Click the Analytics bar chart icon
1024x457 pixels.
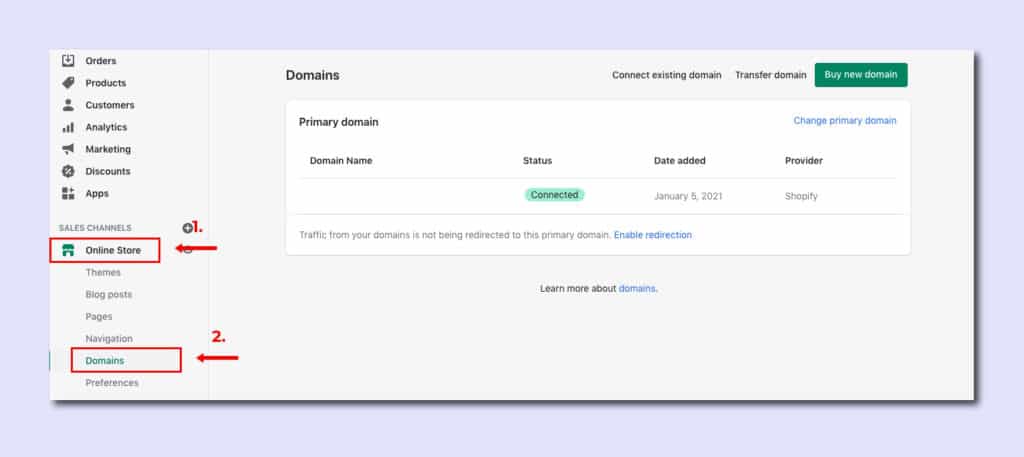(68, 127)
